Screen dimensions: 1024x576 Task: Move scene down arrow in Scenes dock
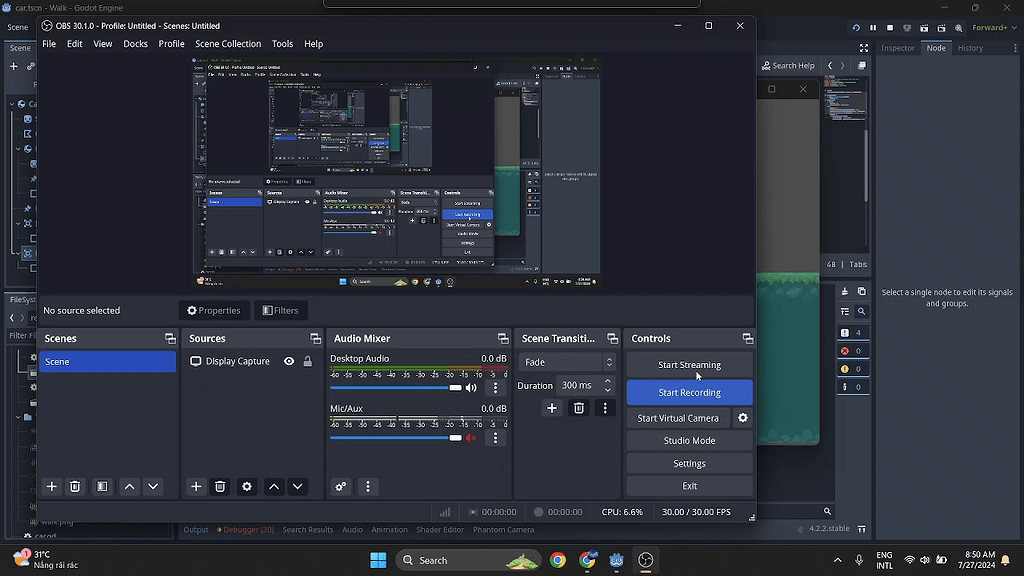pyautogui.click(x=153, y=487)
